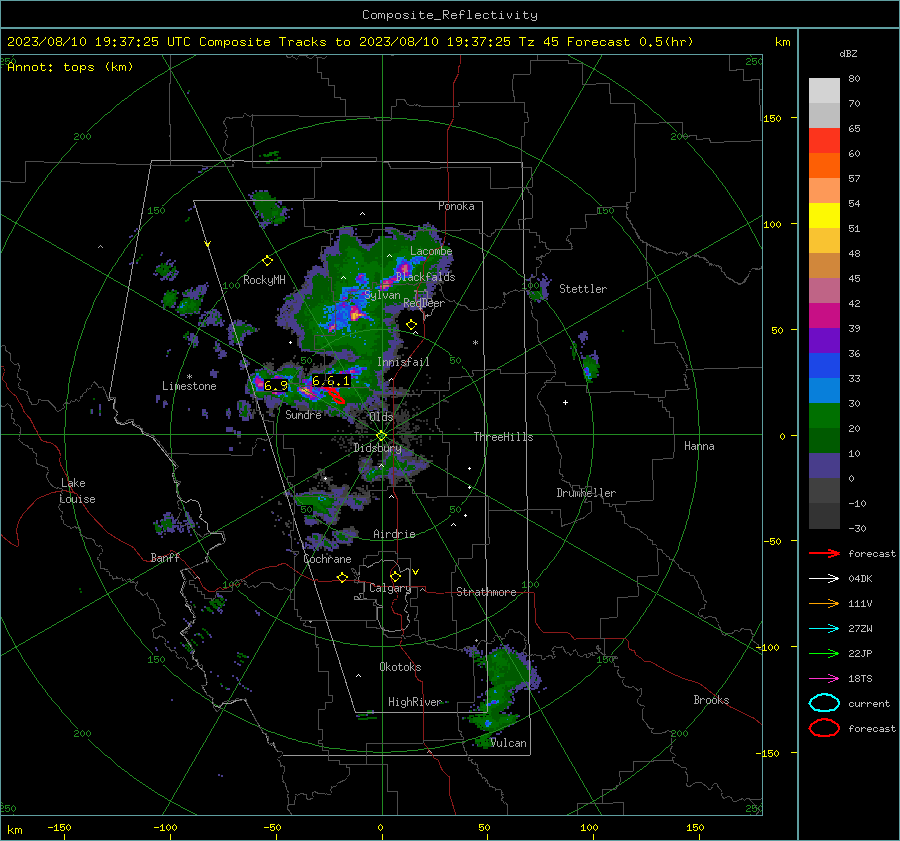Click the Cochrane town label
This screenshot has height=841, width=900.
(327, 559)
